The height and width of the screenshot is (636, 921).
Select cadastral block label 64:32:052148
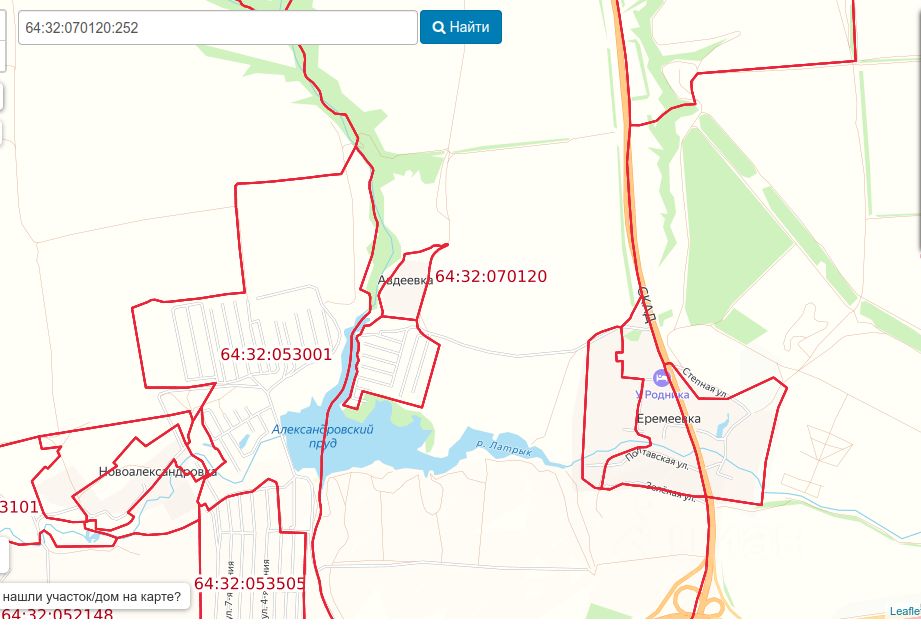click(x=56, y=614)
